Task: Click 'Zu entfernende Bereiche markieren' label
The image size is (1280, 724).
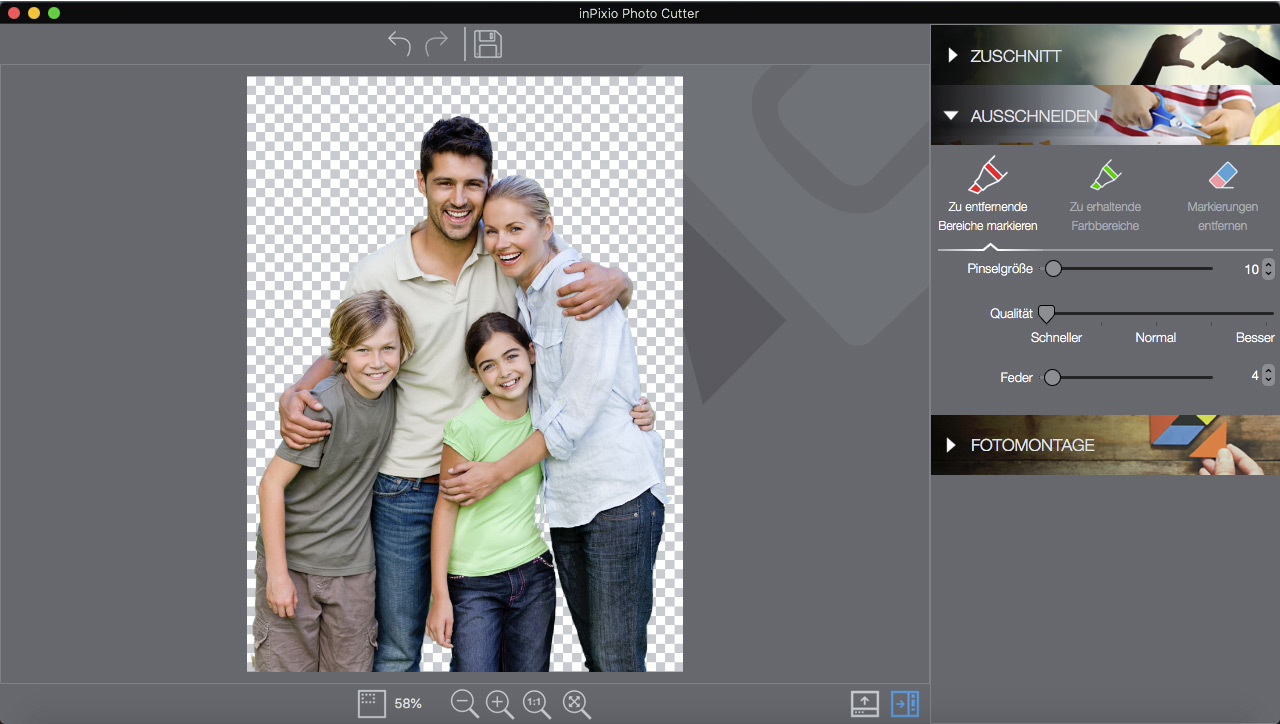Action: coord(988,216)
